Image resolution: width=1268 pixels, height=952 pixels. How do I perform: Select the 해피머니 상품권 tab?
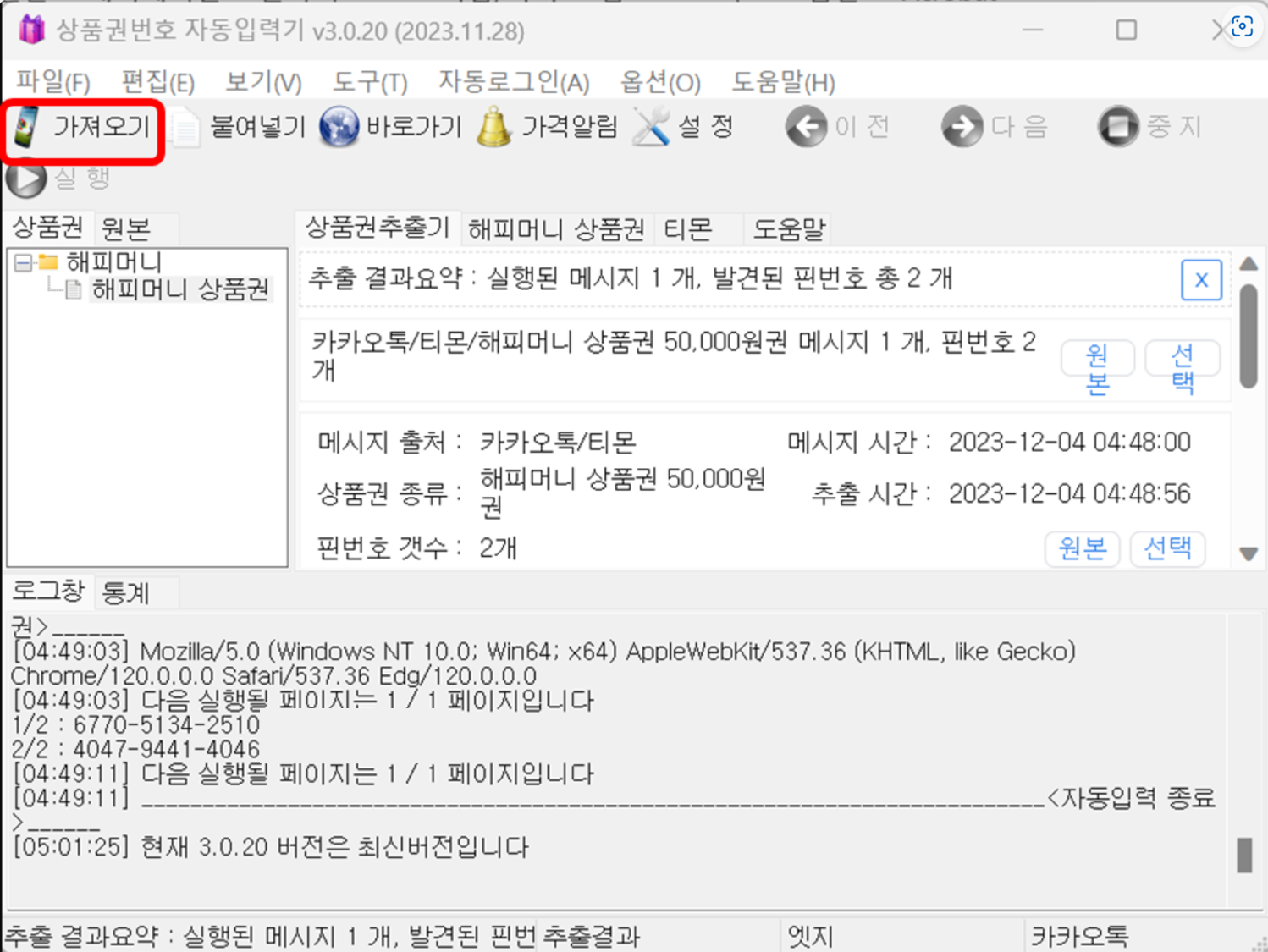[x=556, y=229]
